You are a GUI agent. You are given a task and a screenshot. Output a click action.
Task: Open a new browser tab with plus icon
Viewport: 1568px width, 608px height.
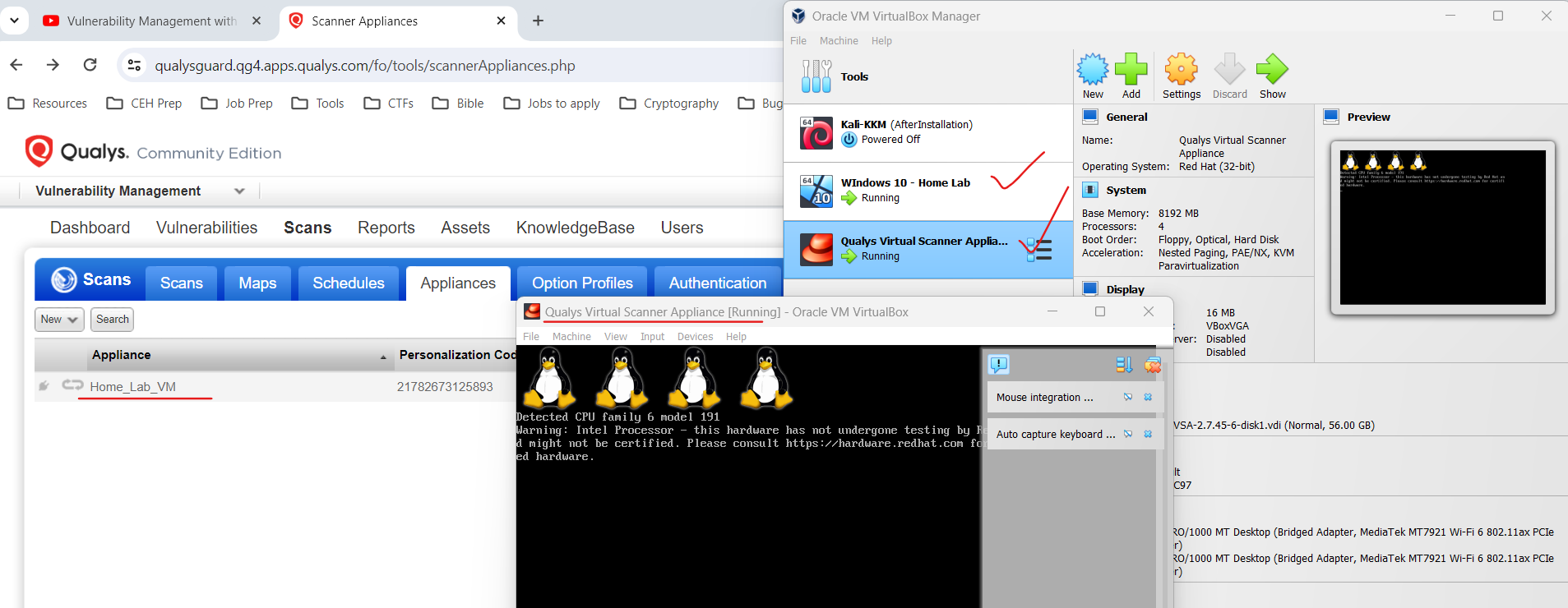[538, 21]
